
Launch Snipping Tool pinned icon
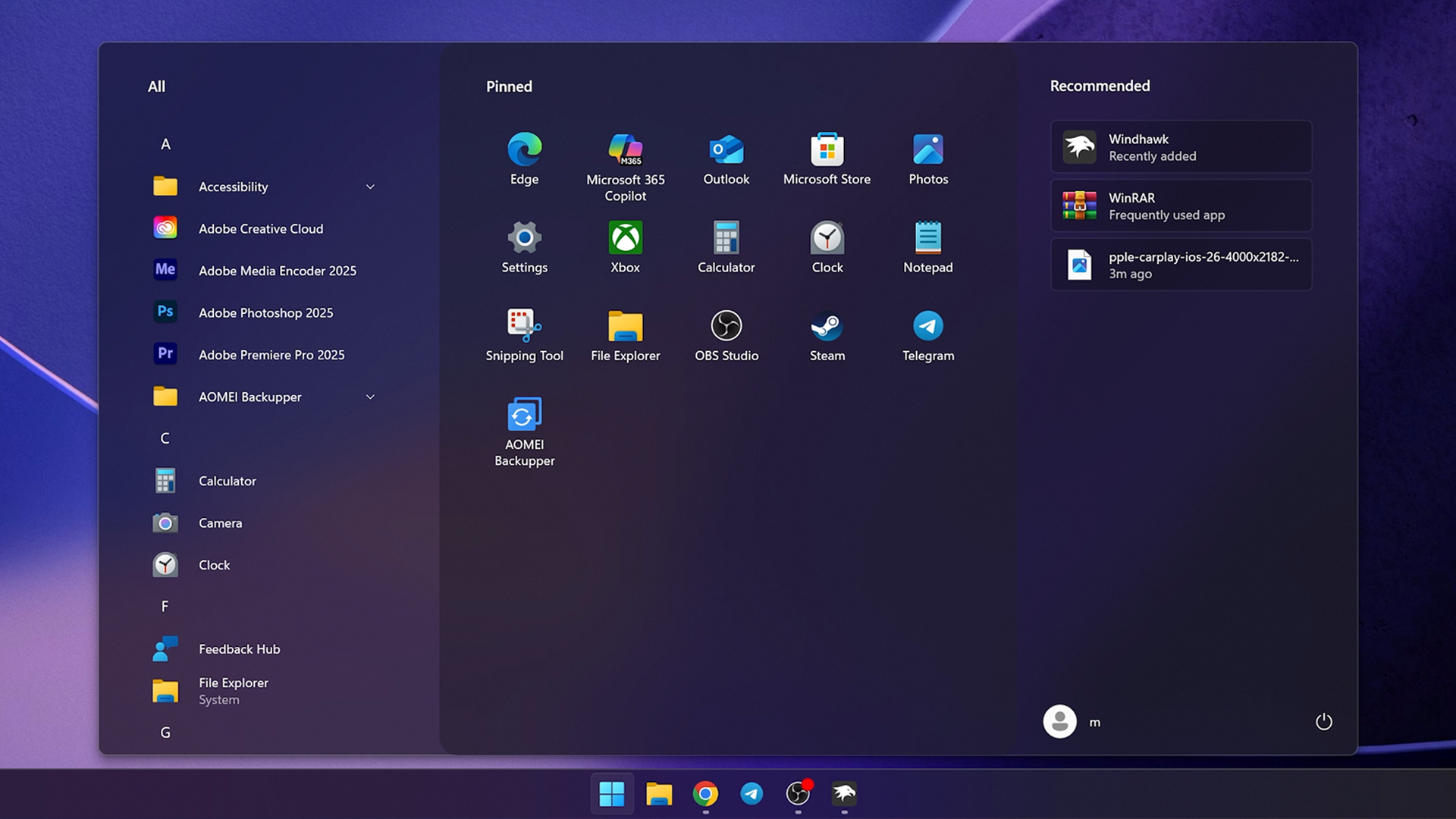click(524, 335)
